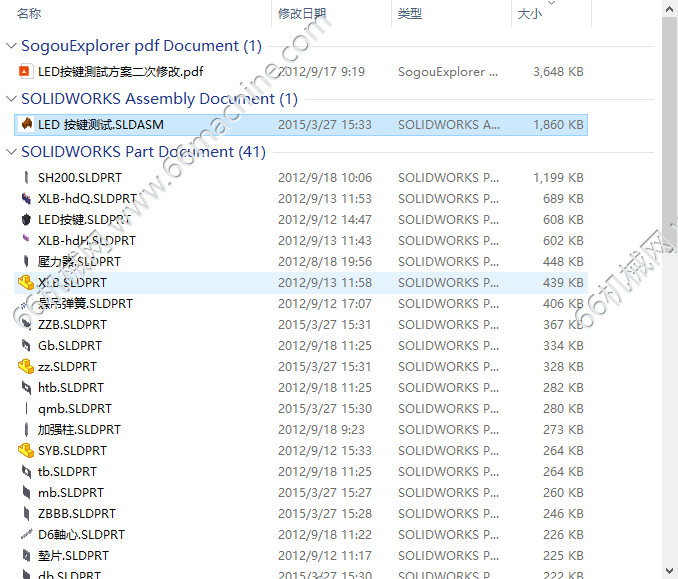Sort by the 大小 column header
The width and height of the screenshot is (678, 579).
[530, 13]
